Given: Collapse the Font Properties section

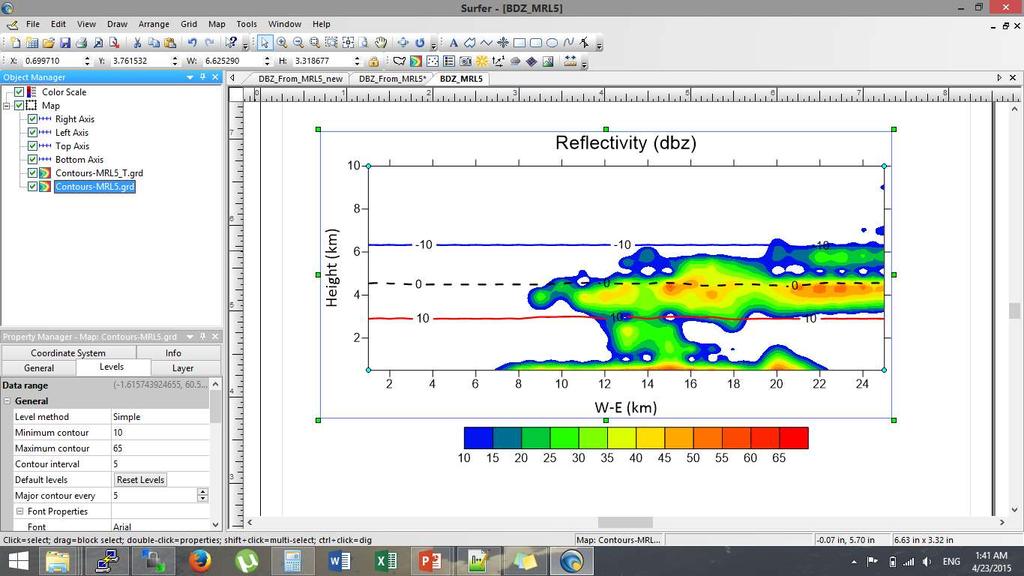Looking at the screenshot, I should pos(20,511).
